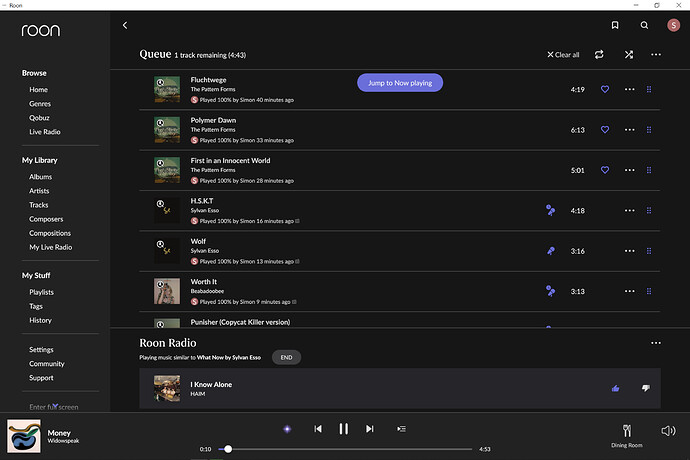Go to Playlists in sidebar
690x460 pixels.
point(43,292)
